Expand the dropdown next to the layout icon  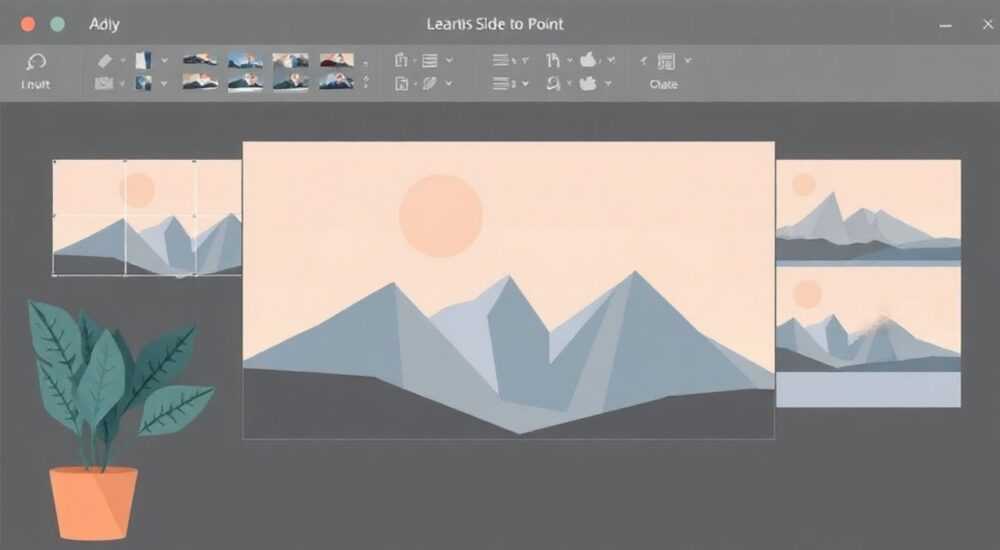tap(688, 61)
